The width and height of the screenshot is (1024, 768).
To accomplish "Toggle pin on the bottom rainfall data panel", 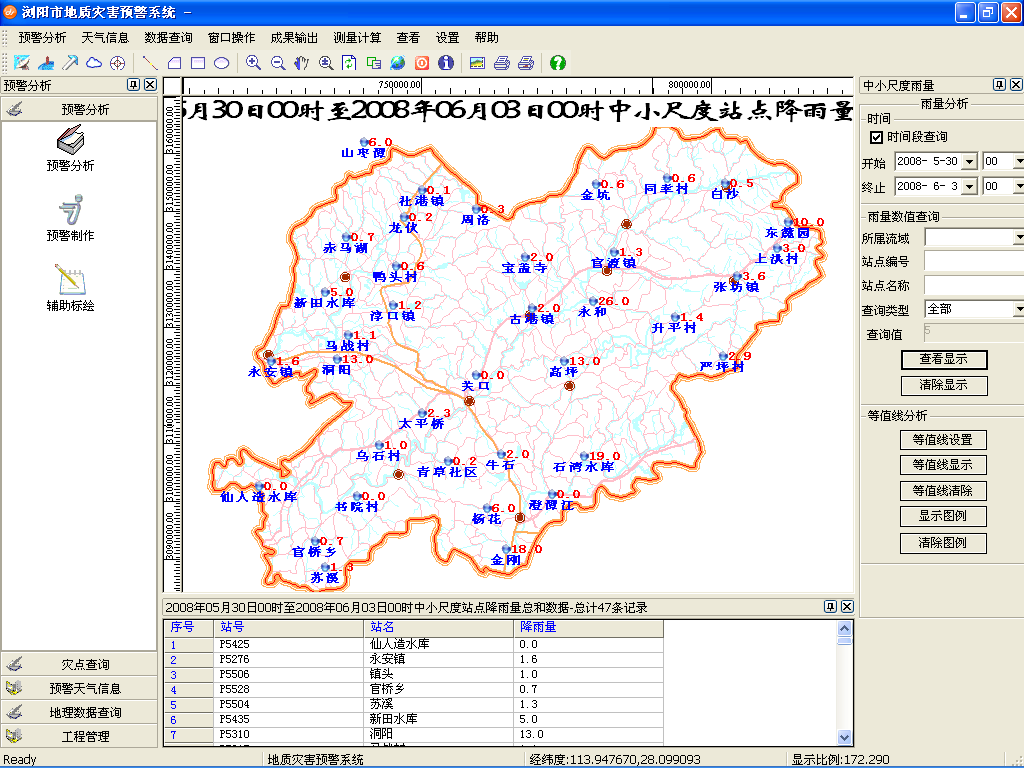I will 830,607.
